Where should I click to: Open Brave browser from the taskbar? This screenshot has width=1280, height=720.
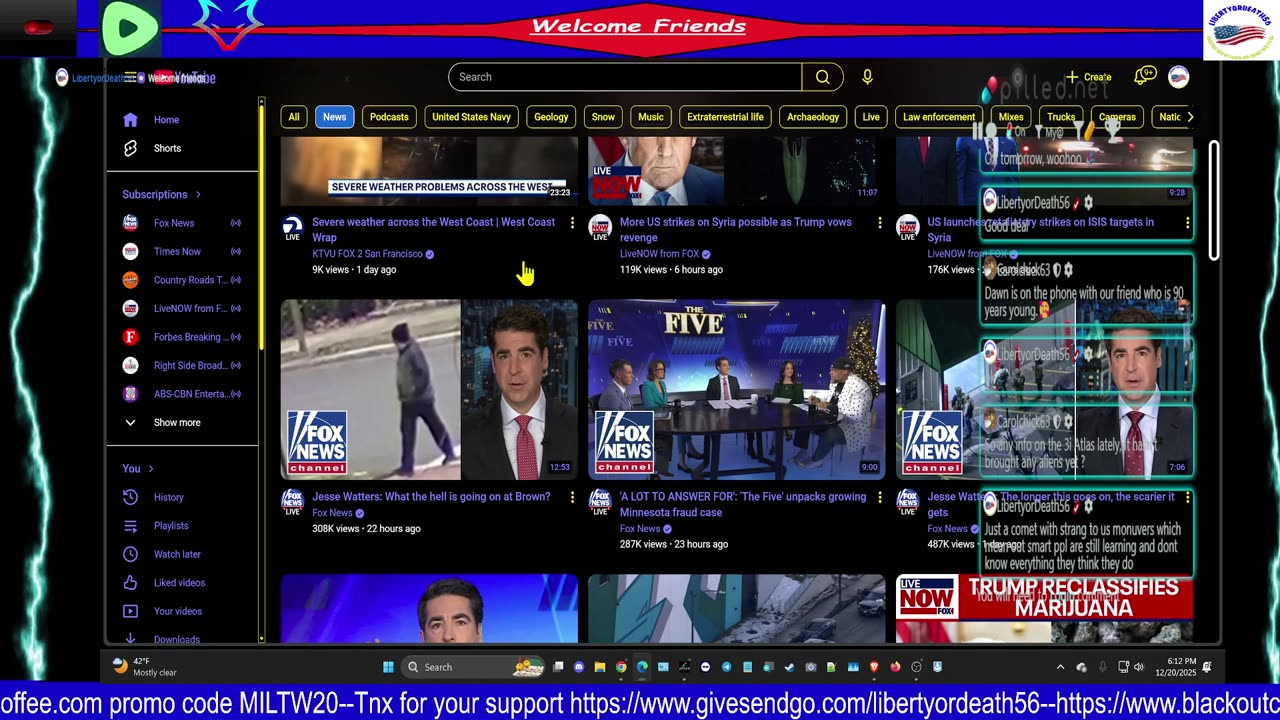coord(874,667)
